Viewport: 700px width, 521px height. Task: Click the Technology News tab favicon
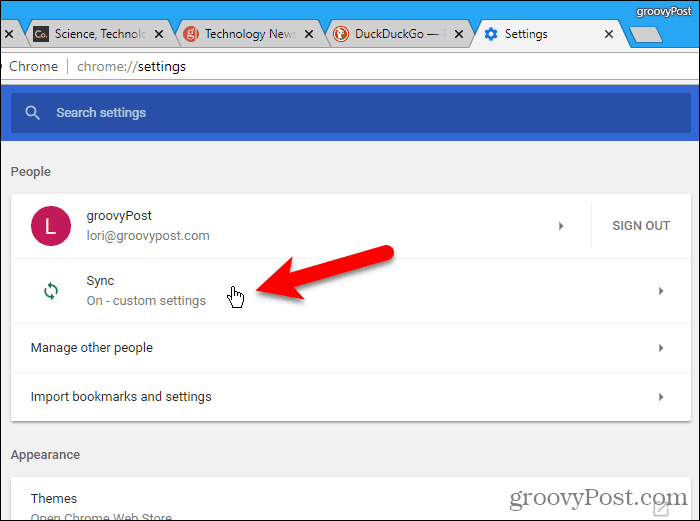click(x=191, y=34)
